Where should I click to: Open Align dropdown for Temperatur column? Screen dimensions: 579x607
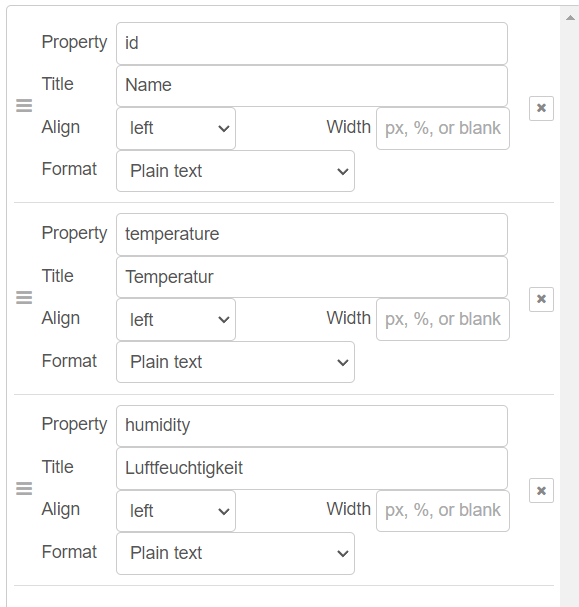click(x=176, y=319)
